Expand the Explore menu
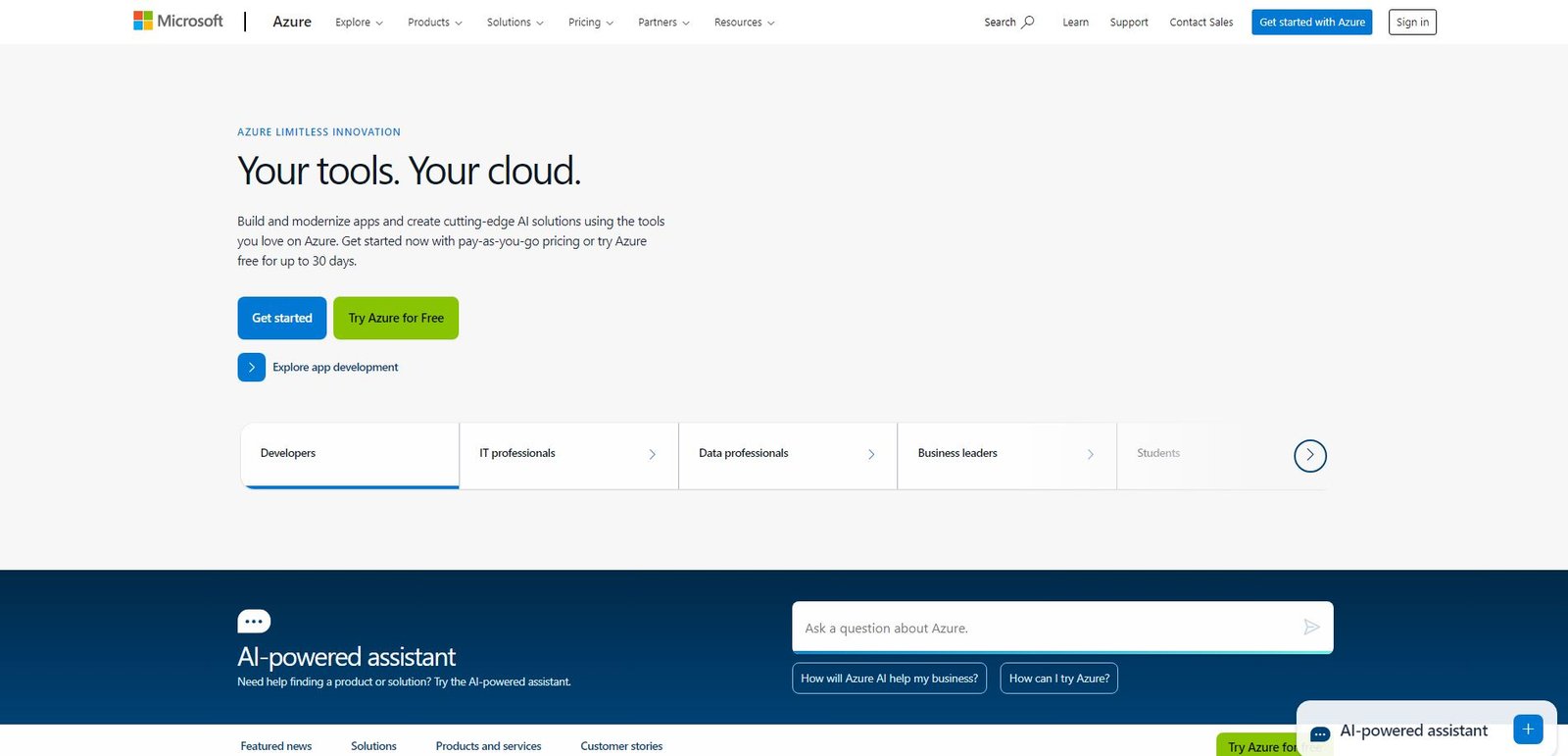1568x756 pixels. click(x=359, y=22)
